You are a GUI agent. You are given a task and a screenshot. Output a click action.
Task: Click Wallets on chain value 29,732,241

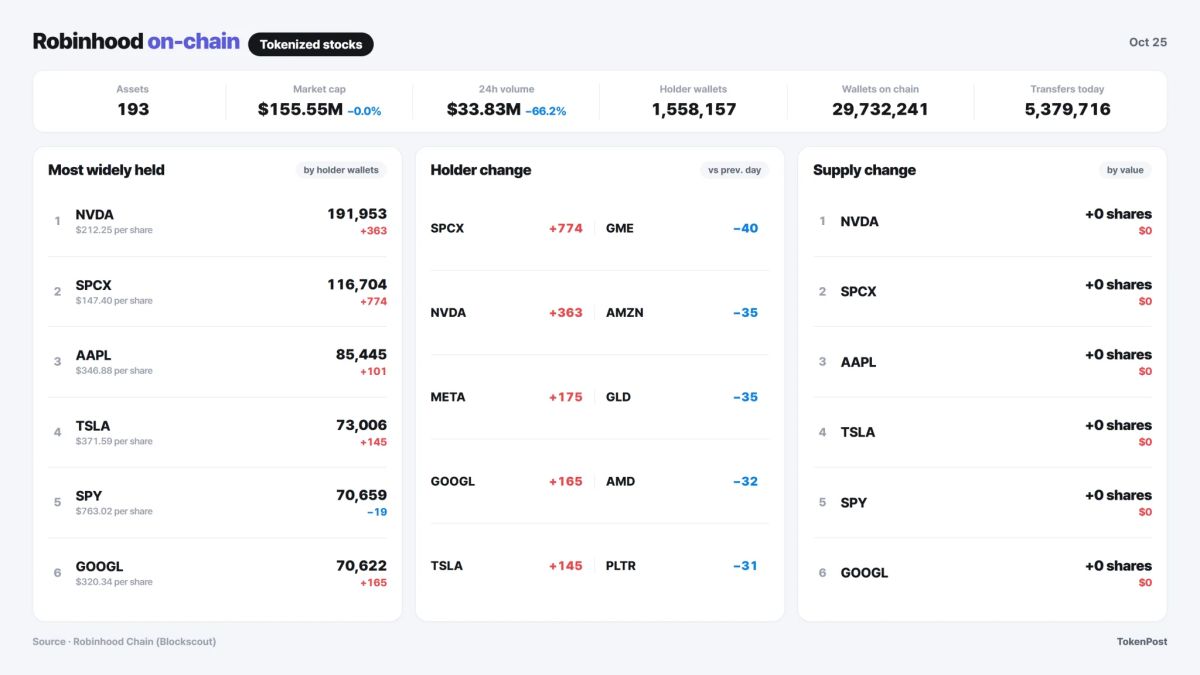click(x=880, y=109)
